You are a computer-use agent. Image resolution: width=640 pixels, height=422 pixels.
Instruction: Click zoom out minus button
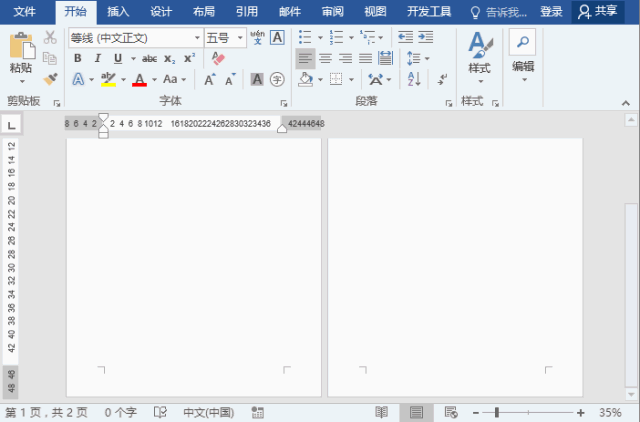(476, 413)
